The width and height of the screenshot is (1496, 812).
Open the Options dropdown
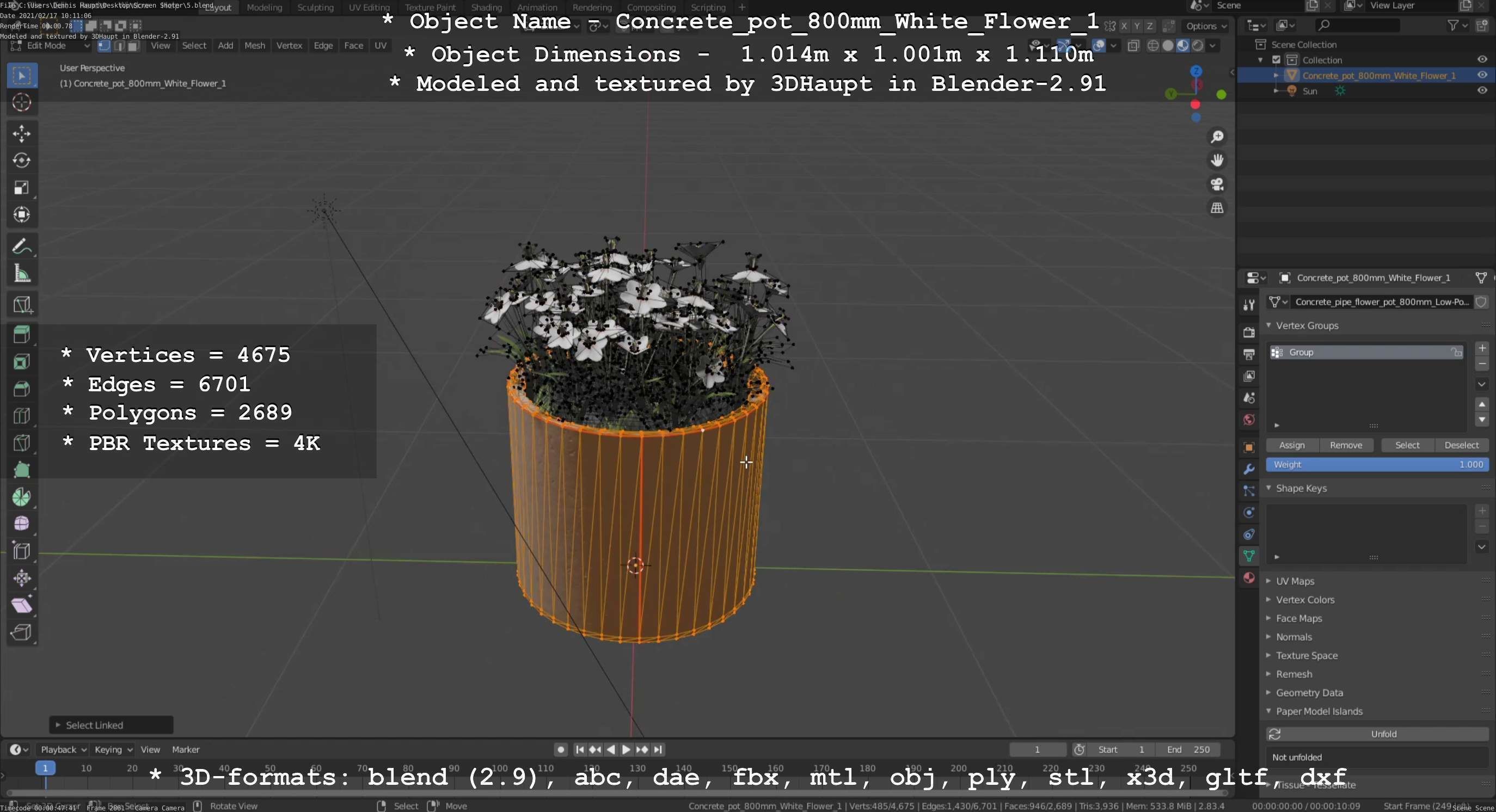point(1206,26)
